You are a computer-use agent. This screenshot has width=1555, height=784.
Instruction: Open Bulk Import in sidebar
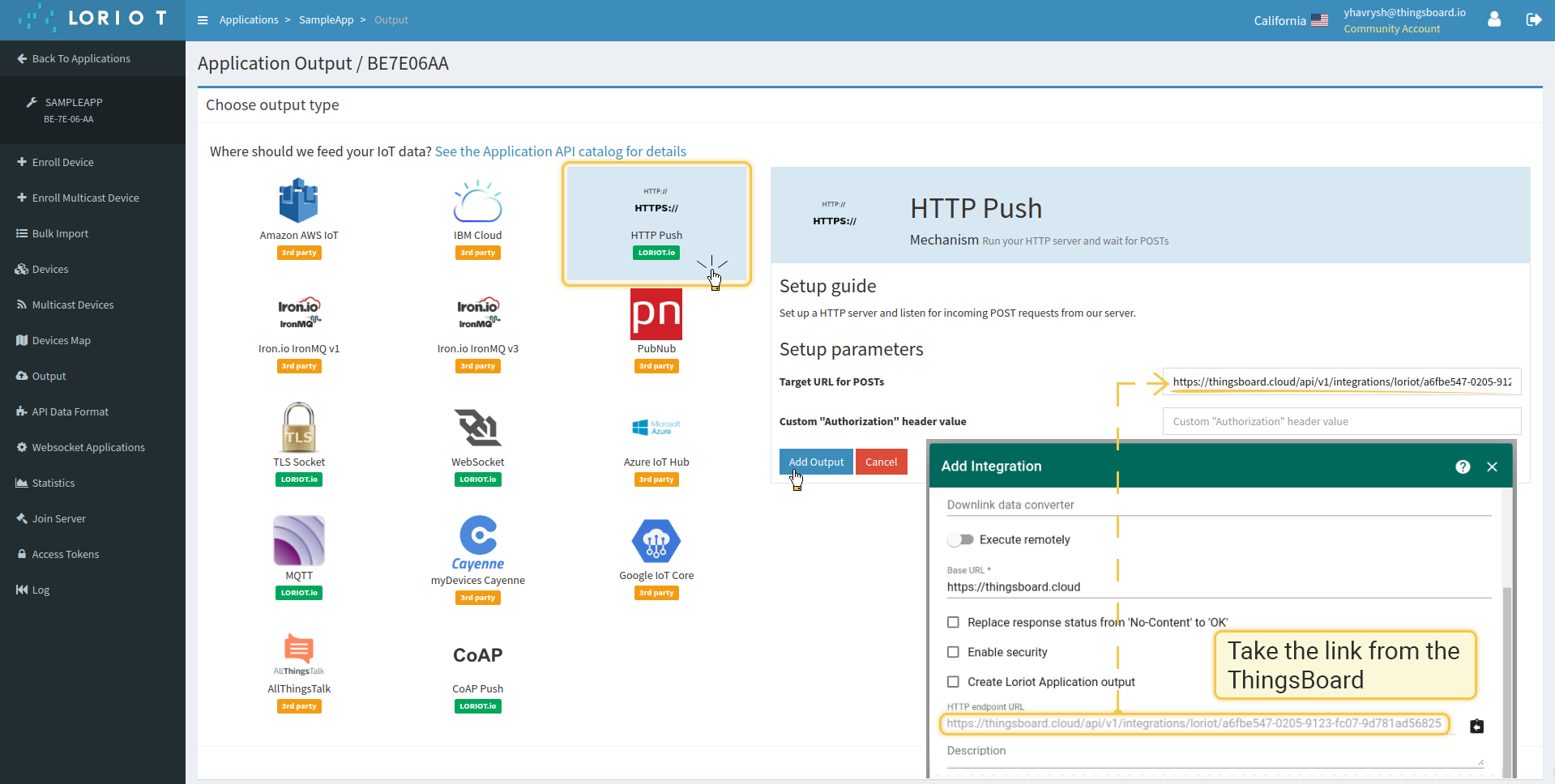pos(92,233)
